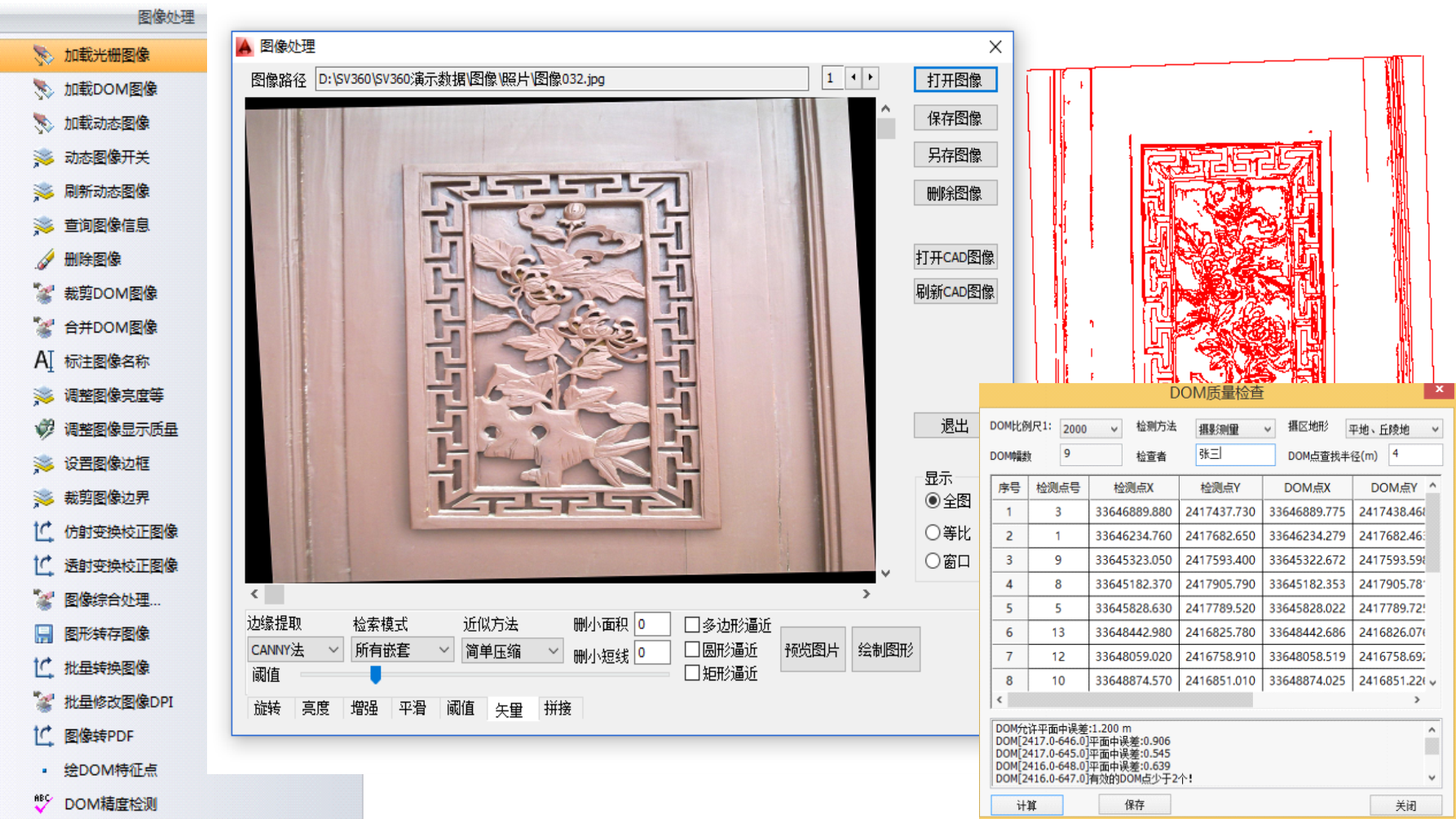Select the 等比 display radio button

click(933, 532)
